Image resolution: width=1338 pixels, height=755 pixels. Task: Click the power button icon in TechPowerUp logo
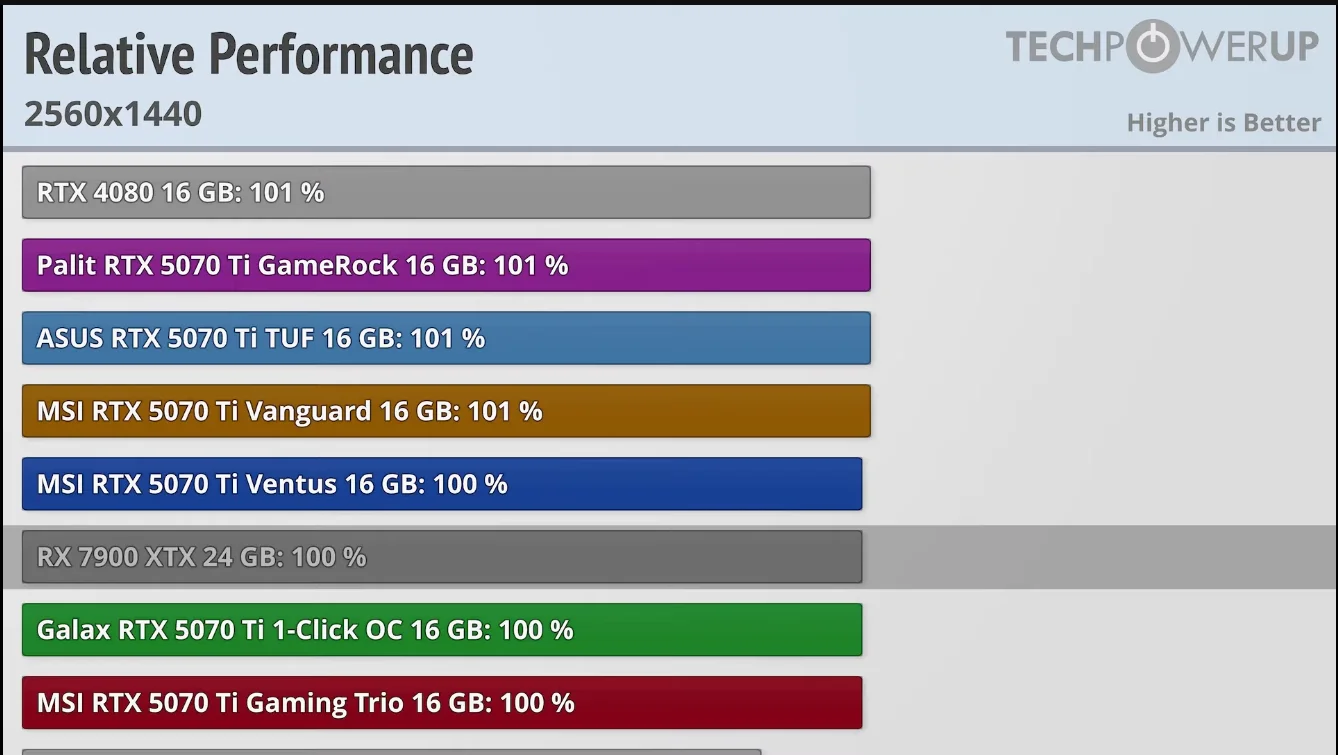point(1152,46)
